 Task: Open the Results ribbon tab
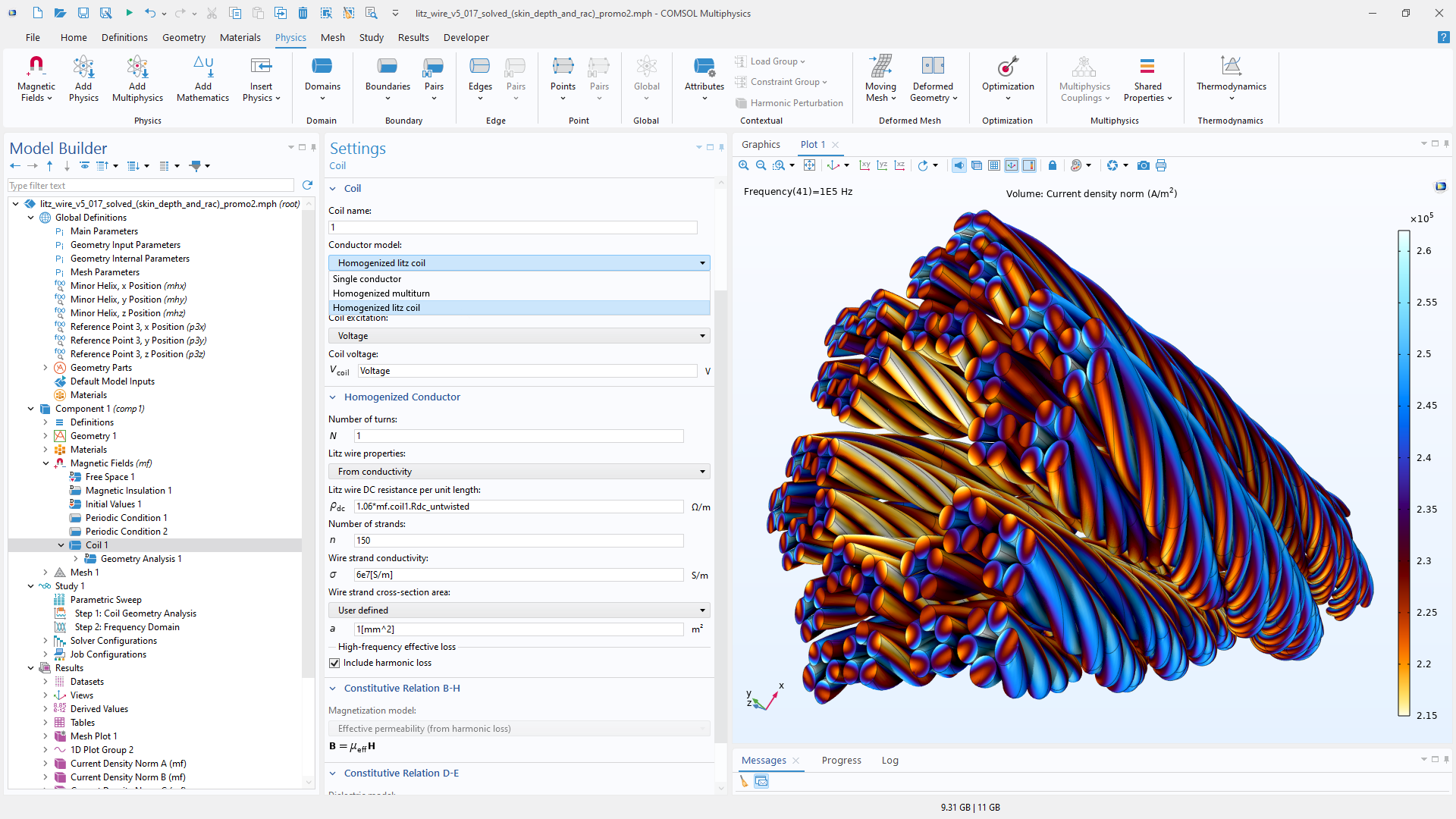tap(413, 37)
